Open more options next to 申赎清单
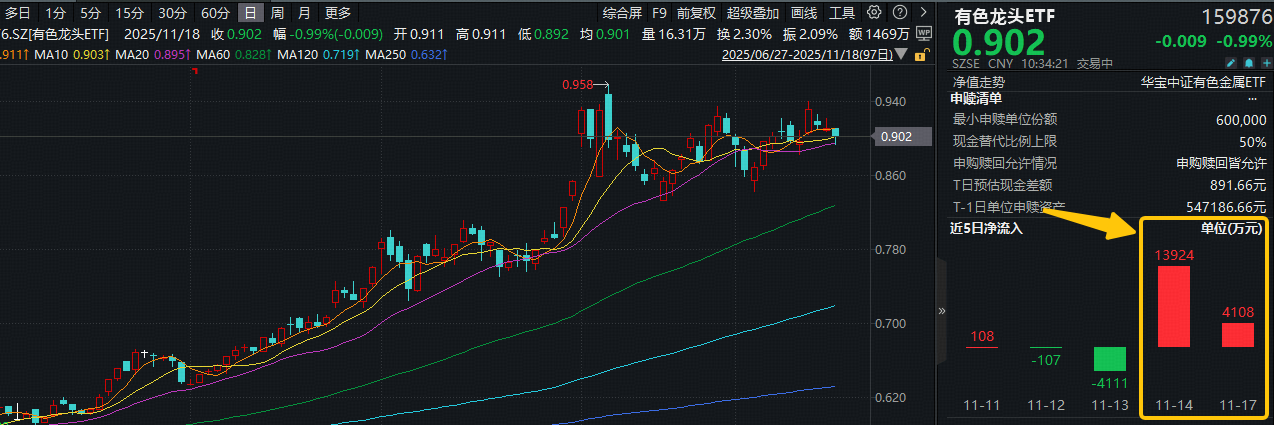1274x425 pixels. click(x=1252, y=98)
